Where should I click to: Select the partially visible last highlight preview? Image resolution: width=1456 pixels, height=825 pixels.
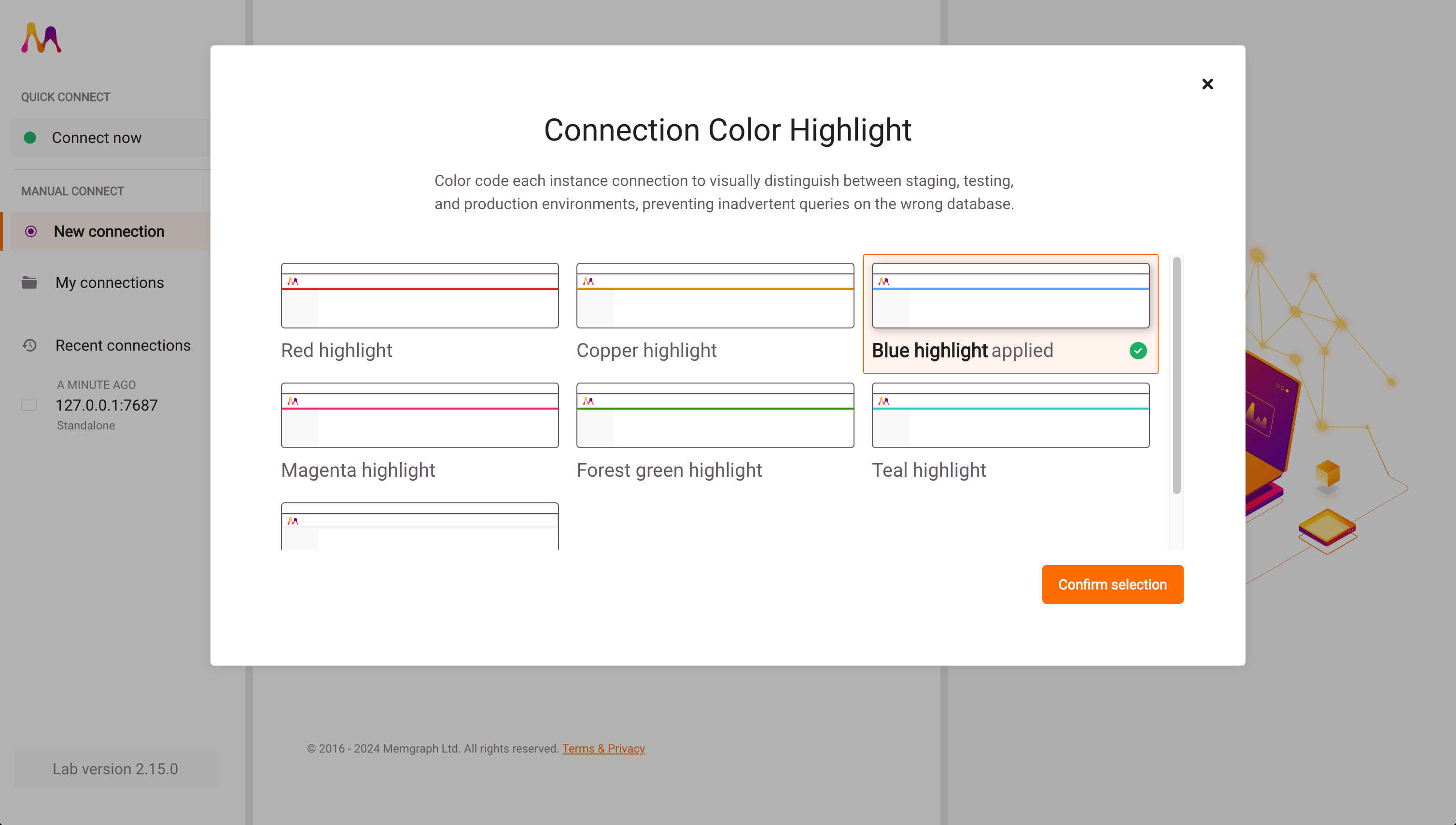pyautogui.click(x=420, y=526)
